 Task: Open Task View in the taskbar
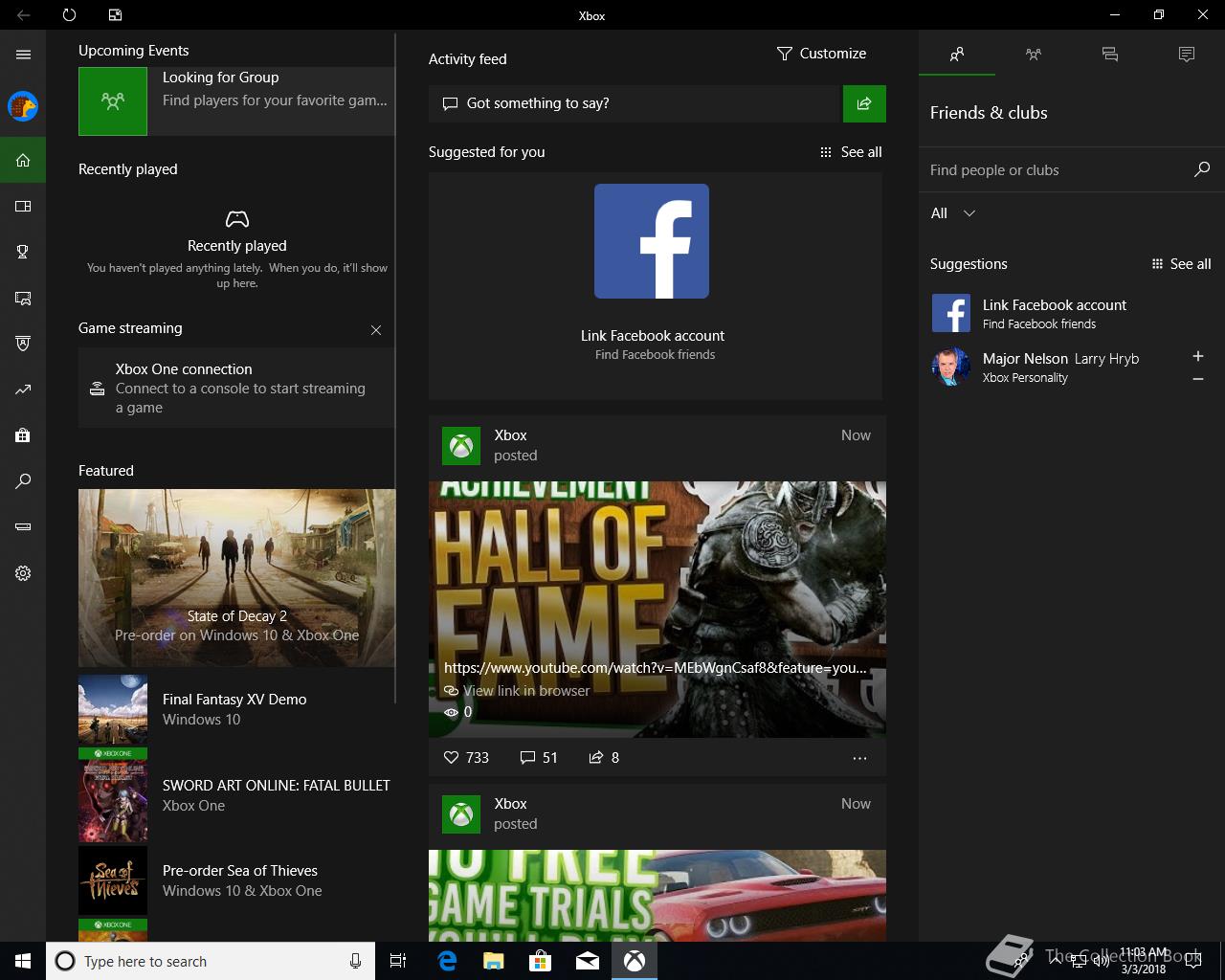(398, 961)
